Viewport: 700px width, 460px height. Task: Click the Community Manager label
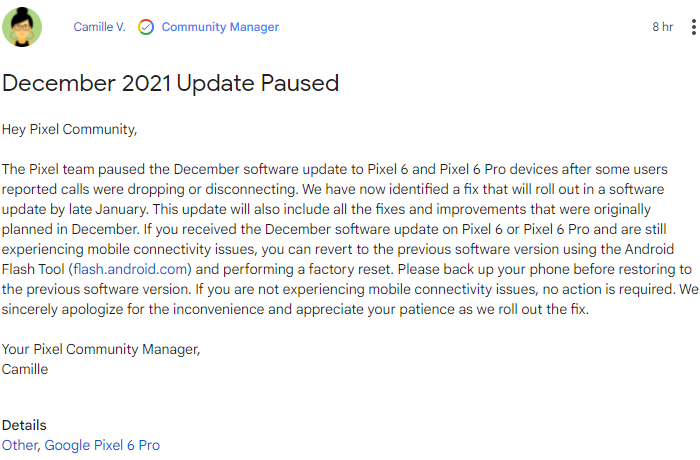tap(220, 27)
